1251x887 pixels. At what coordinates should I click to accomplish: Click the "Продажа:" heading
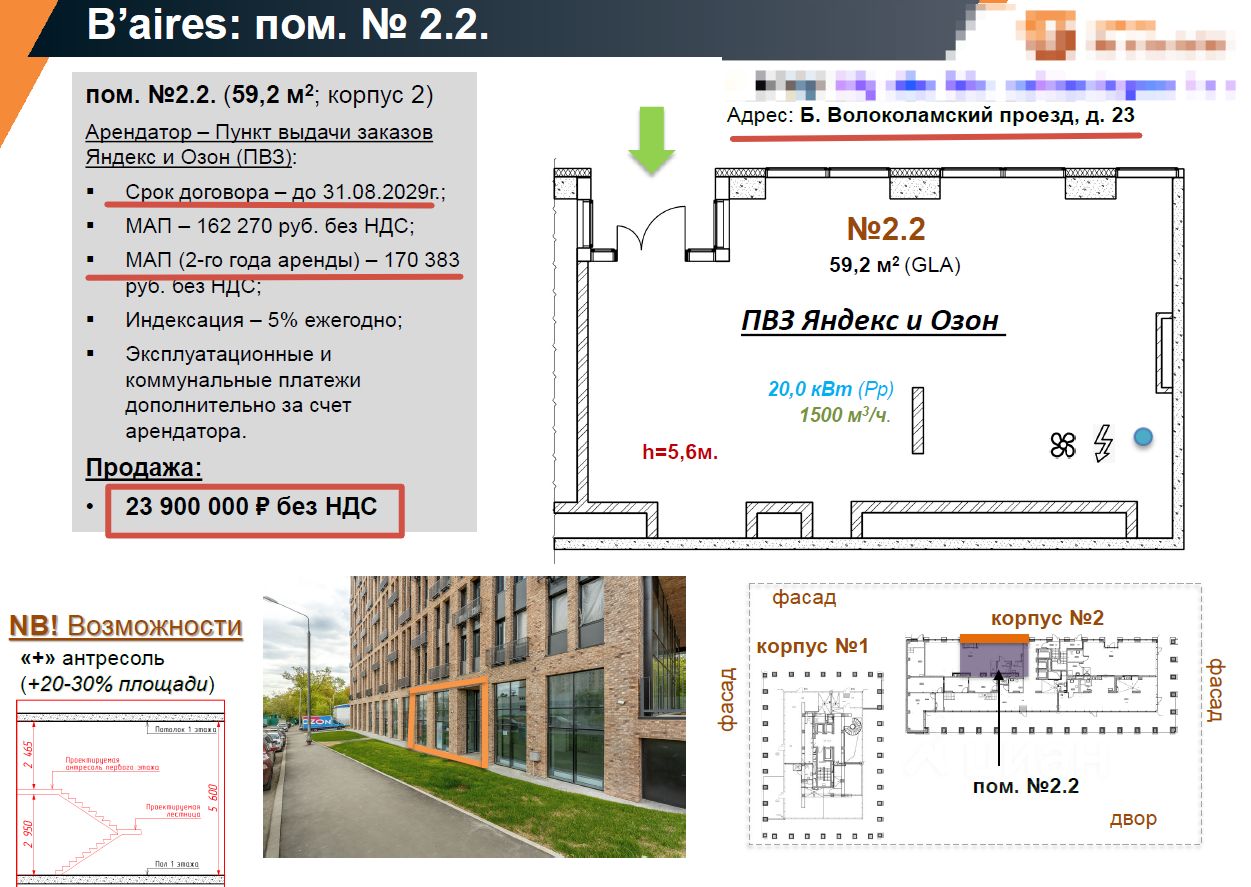coord(144,468)
